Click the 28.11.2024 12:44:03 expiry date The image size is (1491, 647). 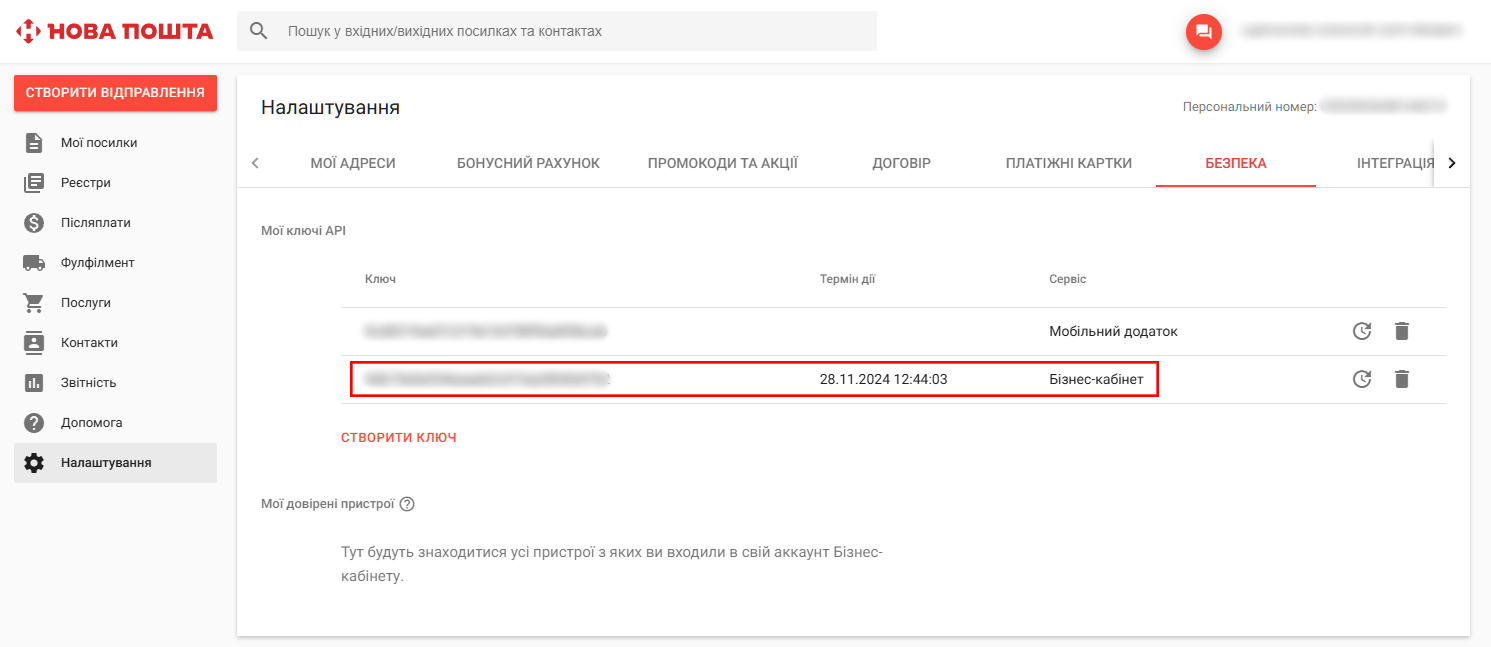tap(883, 379)
